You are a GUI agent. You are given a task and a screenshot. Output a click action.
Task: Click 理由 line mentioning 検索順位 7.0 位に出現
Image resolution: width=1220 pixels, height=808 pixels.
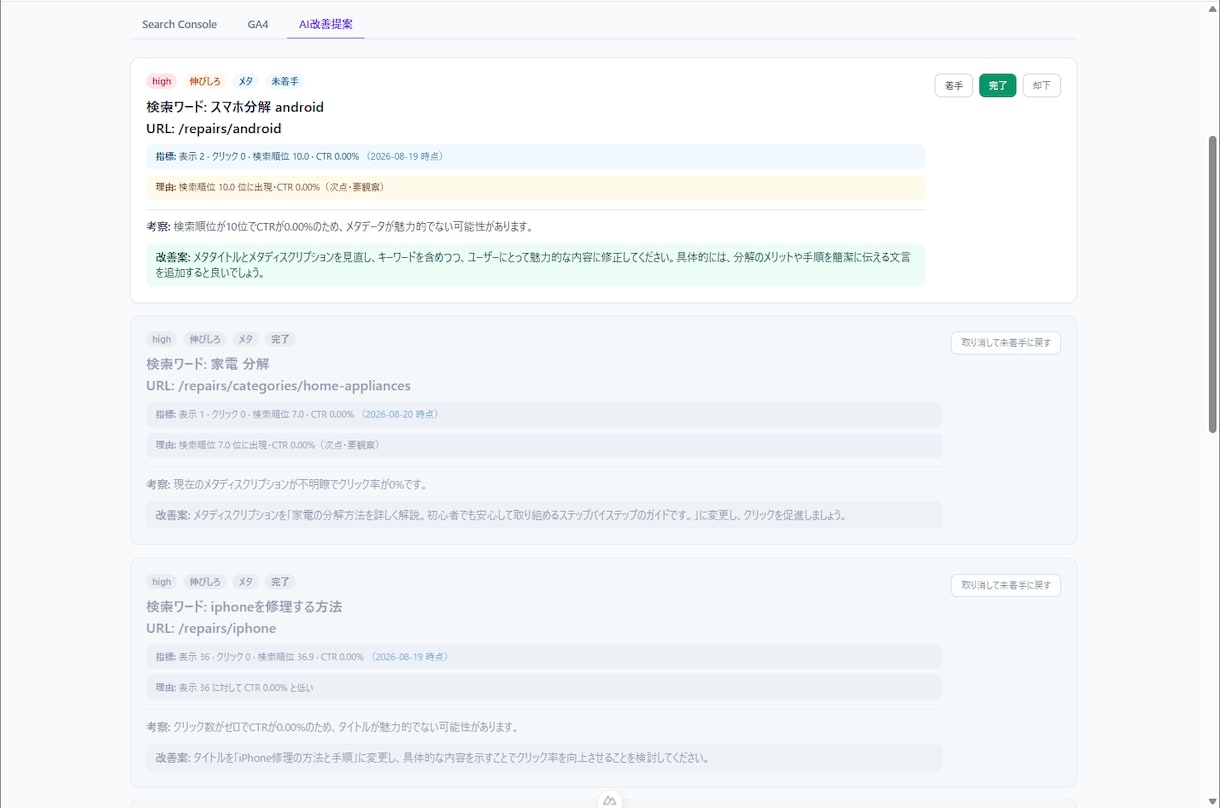(544, 445)
